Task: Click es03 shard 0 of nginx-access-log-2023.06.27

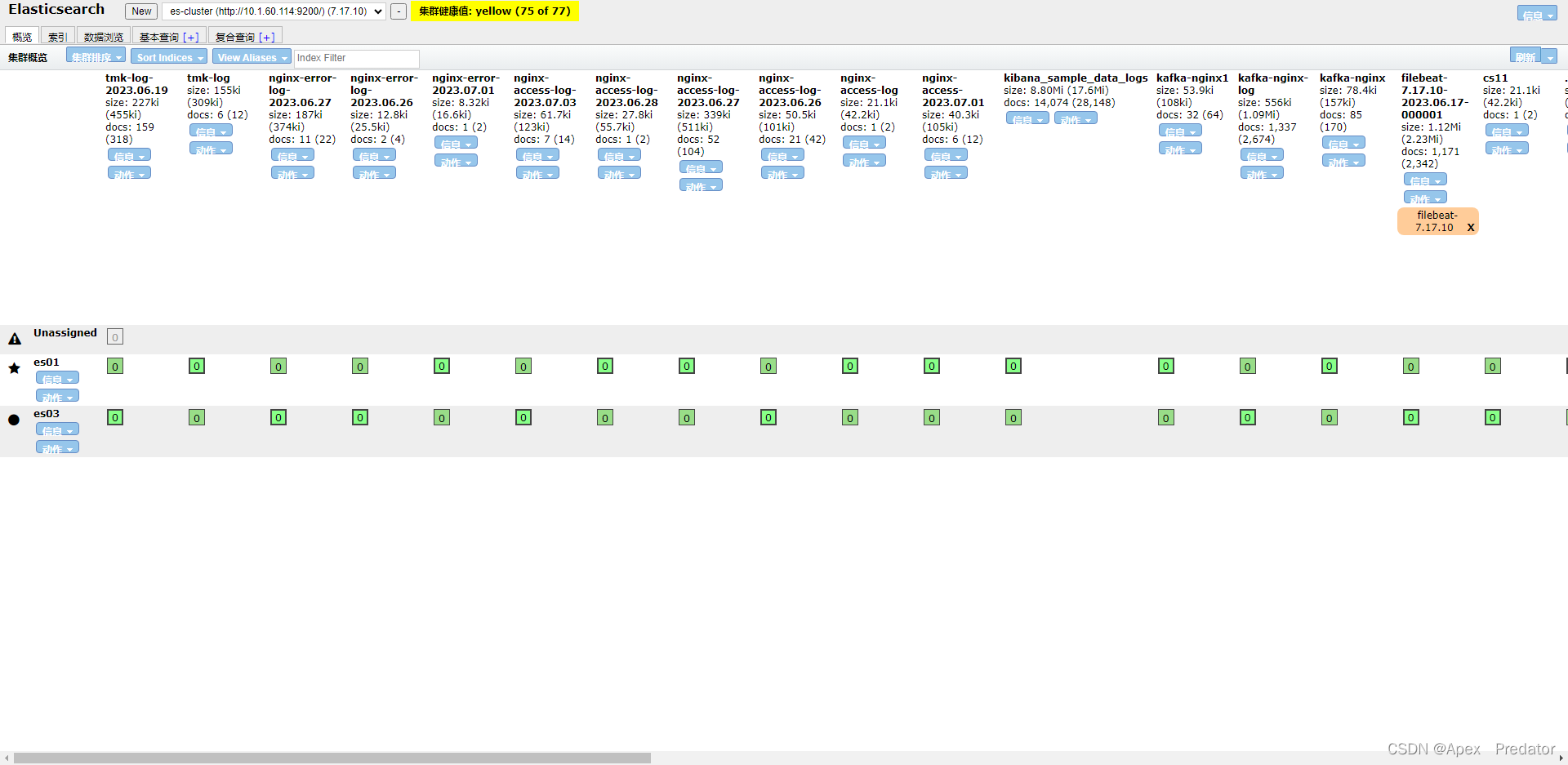Action: coord(687,417)
